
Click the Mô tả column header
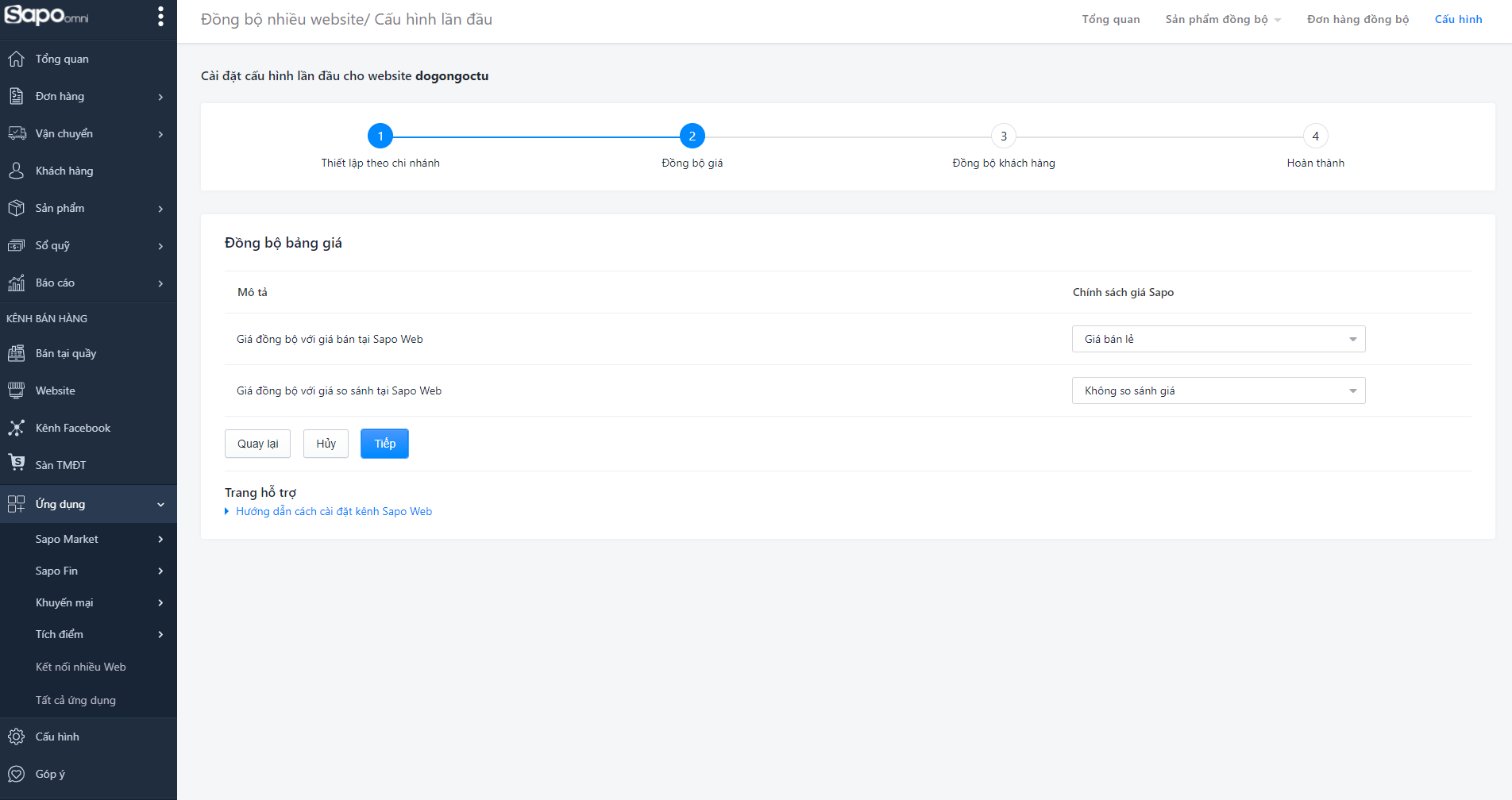(253, 292)
